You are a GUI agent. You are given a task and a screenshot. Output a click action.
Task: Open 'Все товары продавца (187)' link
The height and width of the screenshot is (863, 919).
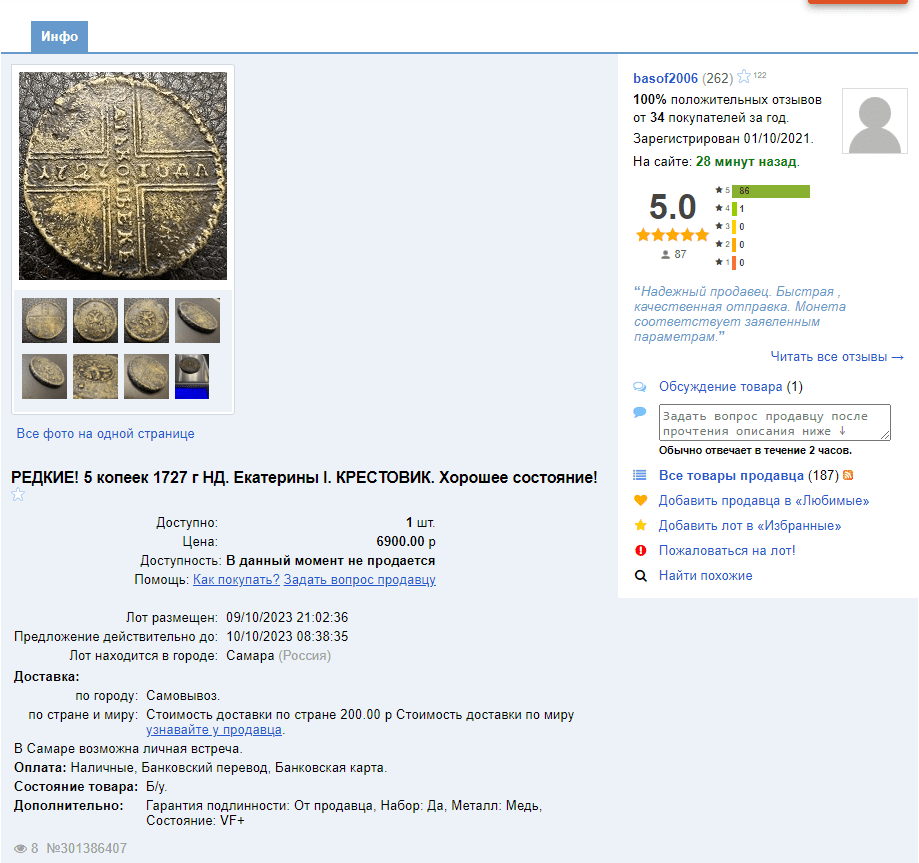[749, 475]
